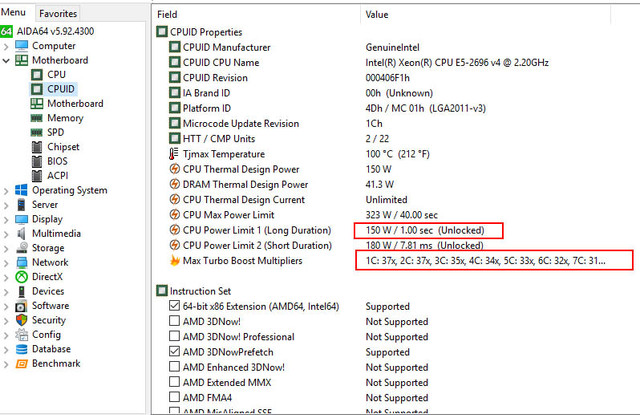
Task: Click the Database icon in the sidebar
Action: pos(20,349)
